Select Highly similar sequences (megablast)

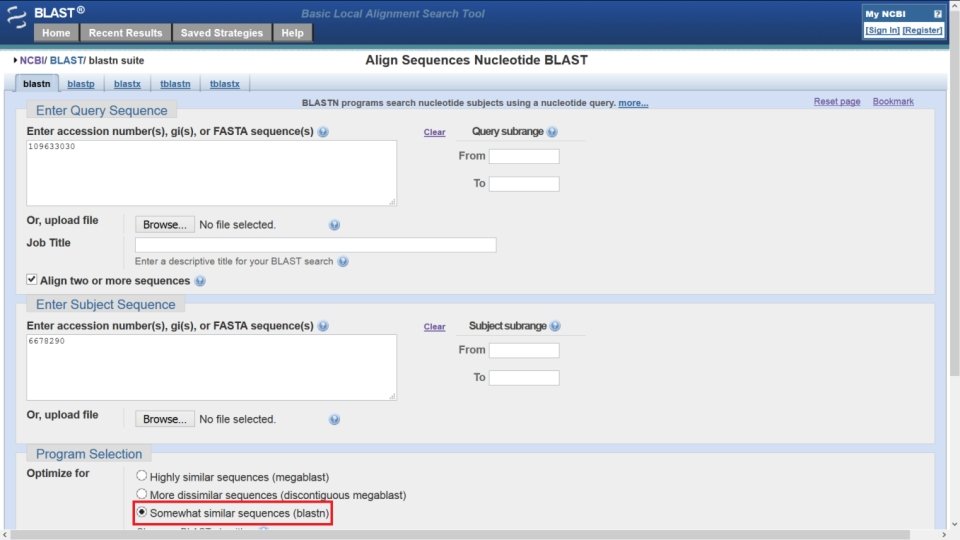tap(141, 475)
